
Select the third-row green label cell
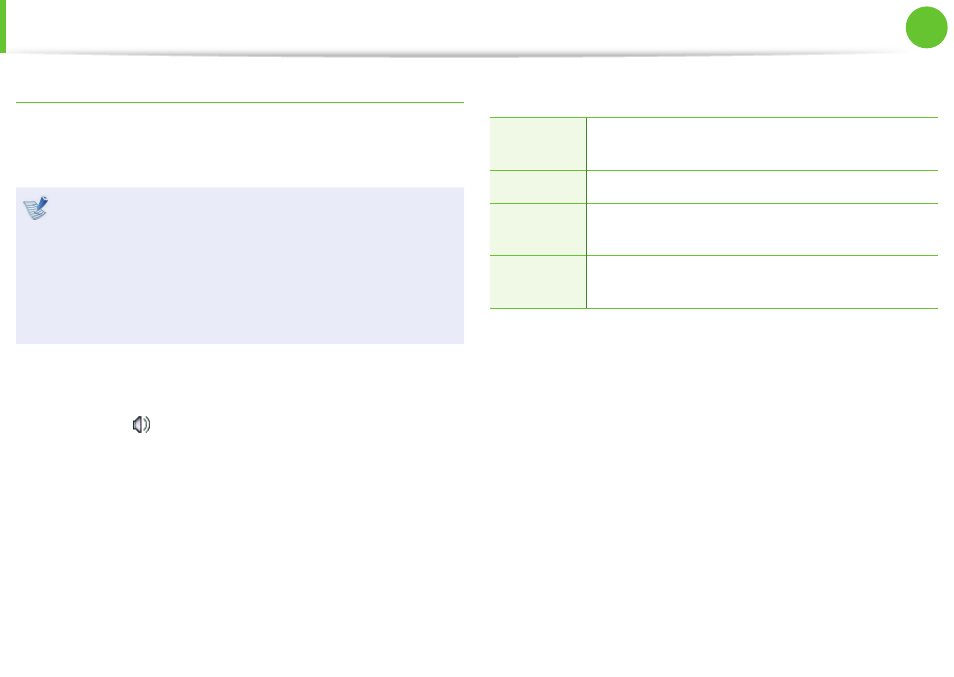pyautogui.click(x=538, y=229)
